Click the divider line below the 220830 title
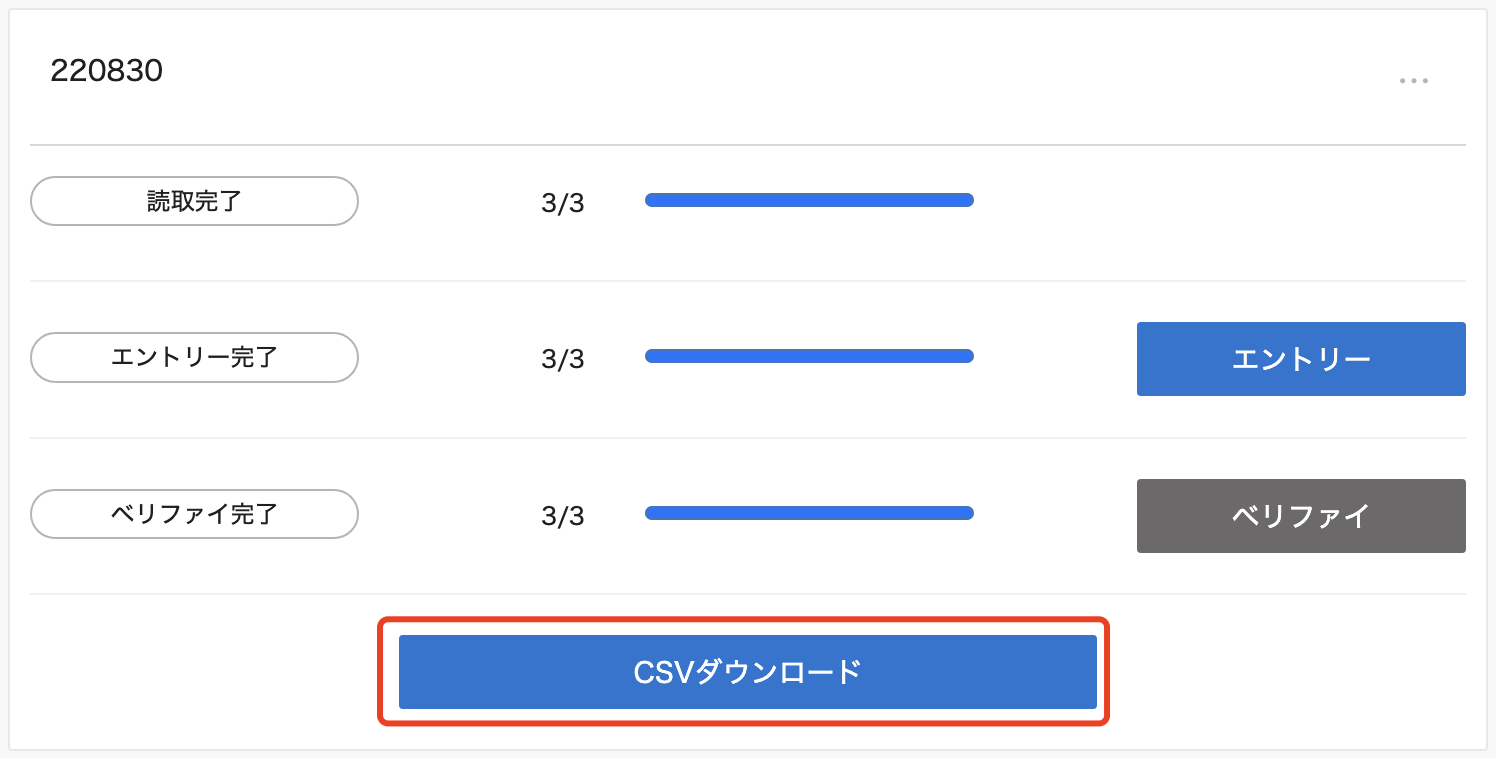Viewport: 1496px width, 758px height. point(747,145)
